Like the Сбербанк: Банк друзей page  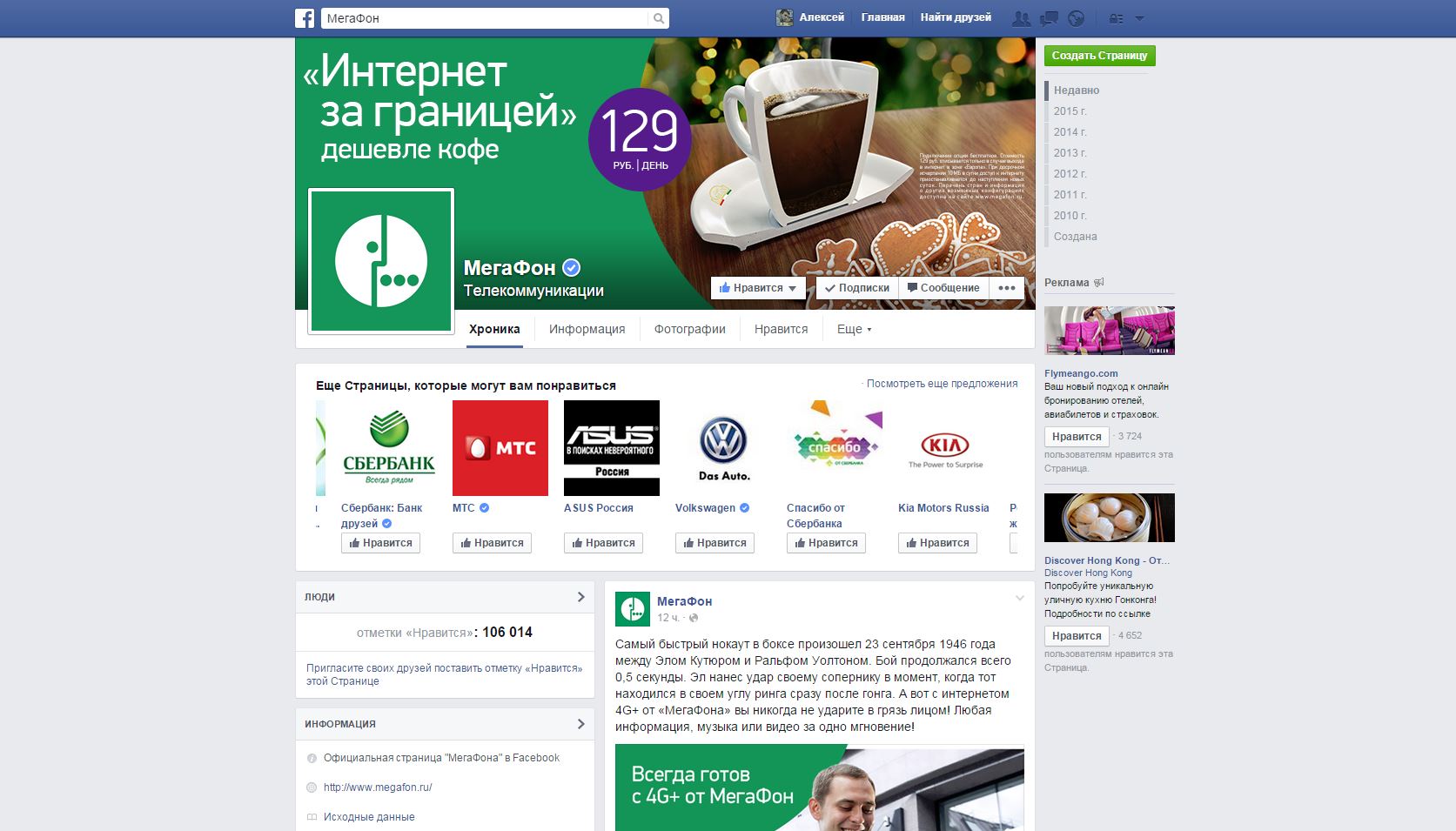(x=380, y=543)
